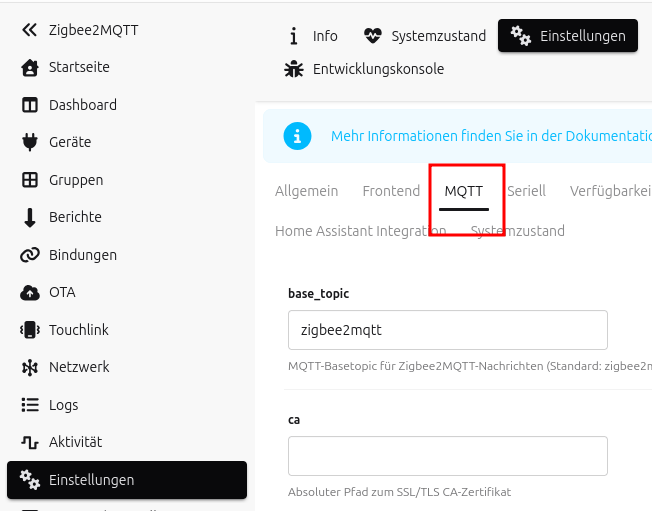This screenshot has width=652, height=511.
Task: Open Bindungen via link icon
Action: [30, 255]
